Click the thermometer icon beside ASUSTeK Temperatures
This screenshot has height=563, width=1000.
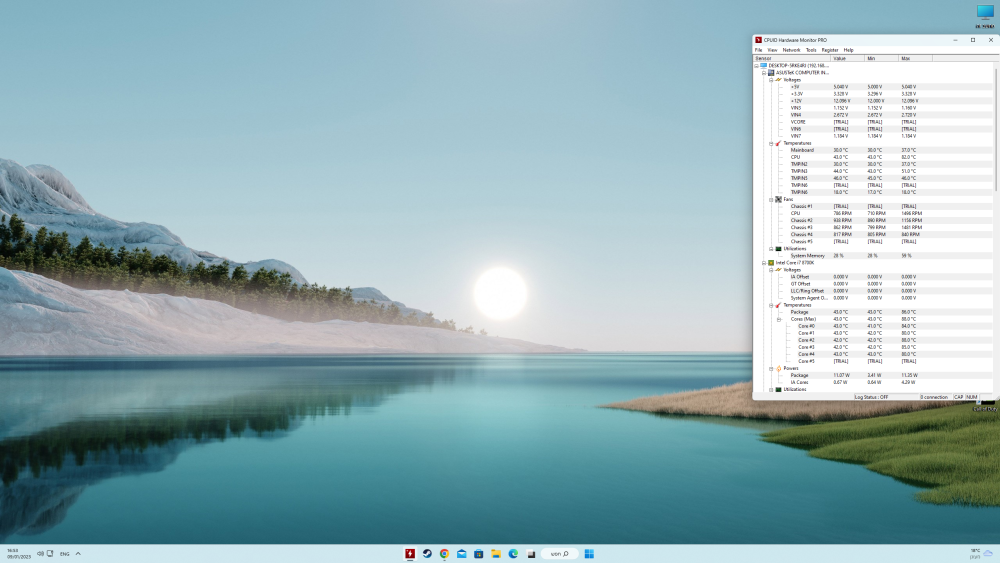778,143
